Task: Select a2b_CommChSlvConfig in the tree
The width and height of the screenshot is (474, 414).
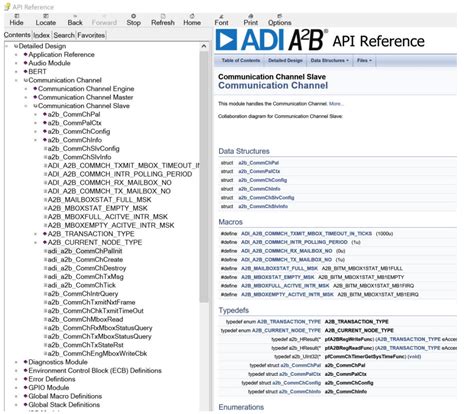Action: 83,149
